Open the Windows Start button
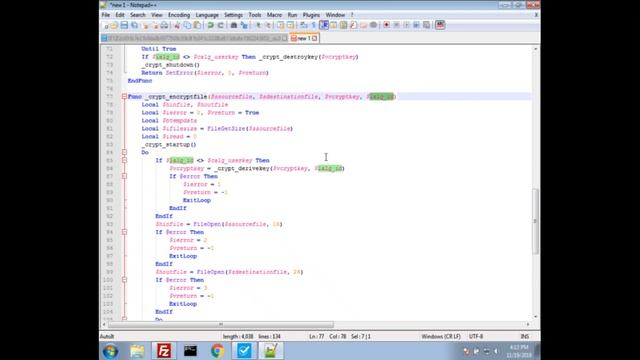 110,351
